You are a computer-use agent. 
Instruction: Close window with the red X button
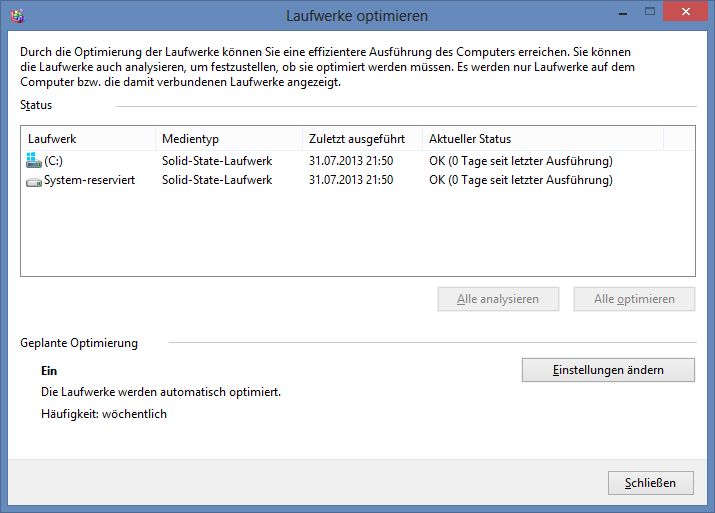tap(685, 11)
